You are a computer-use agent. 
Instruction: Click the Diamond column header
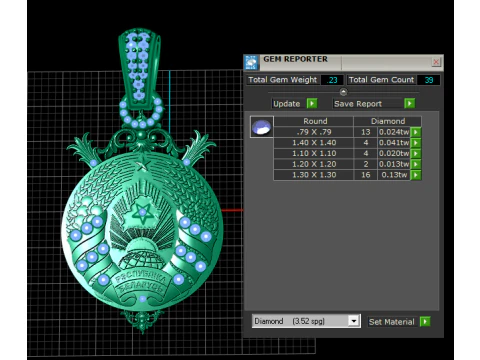(x=388, y=121)
